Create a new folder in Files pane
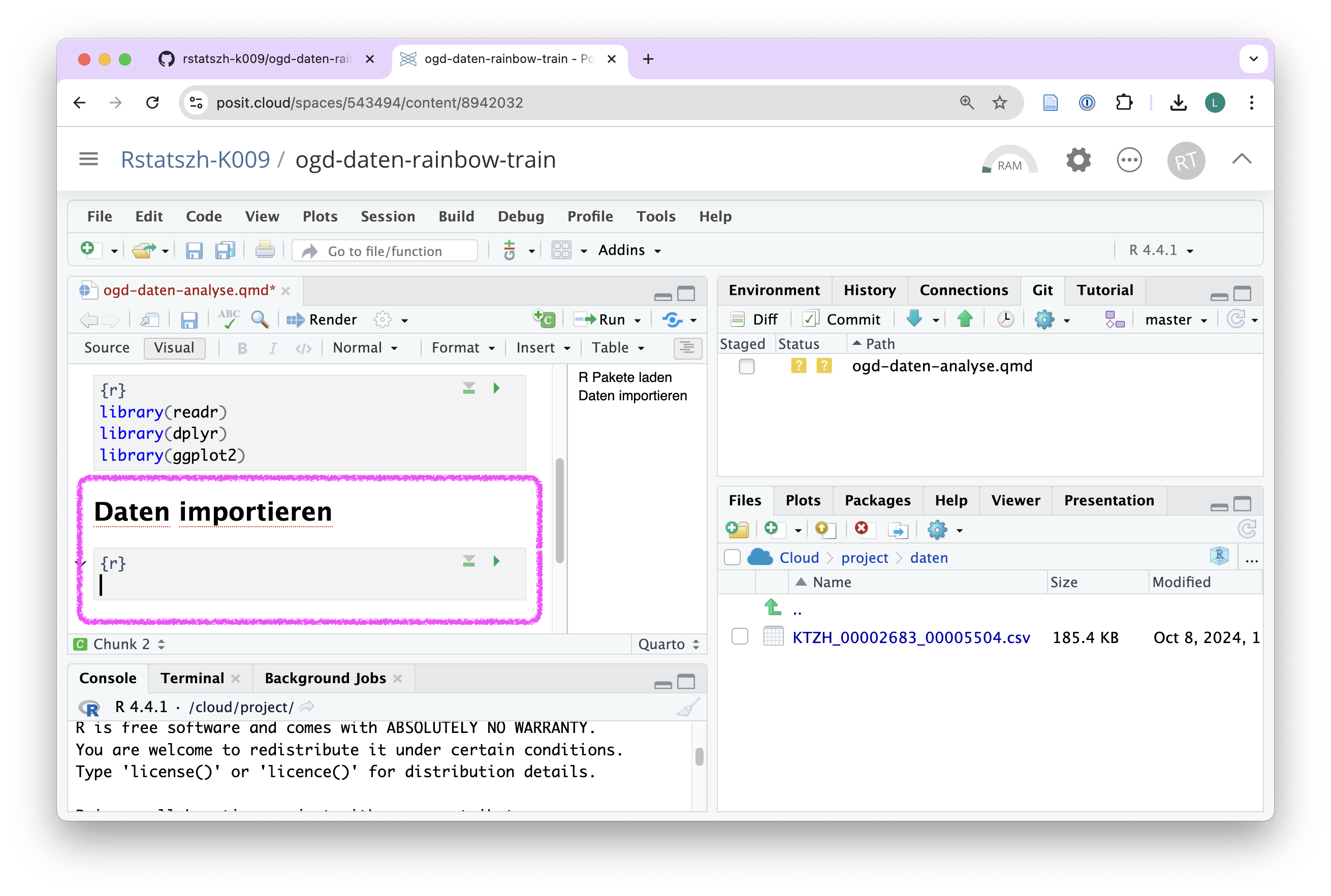 point(737,530)
